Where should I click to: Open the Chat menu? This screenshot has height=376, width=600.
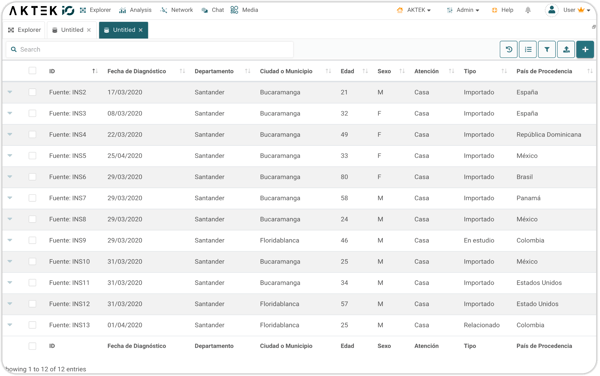coord(213,10)
